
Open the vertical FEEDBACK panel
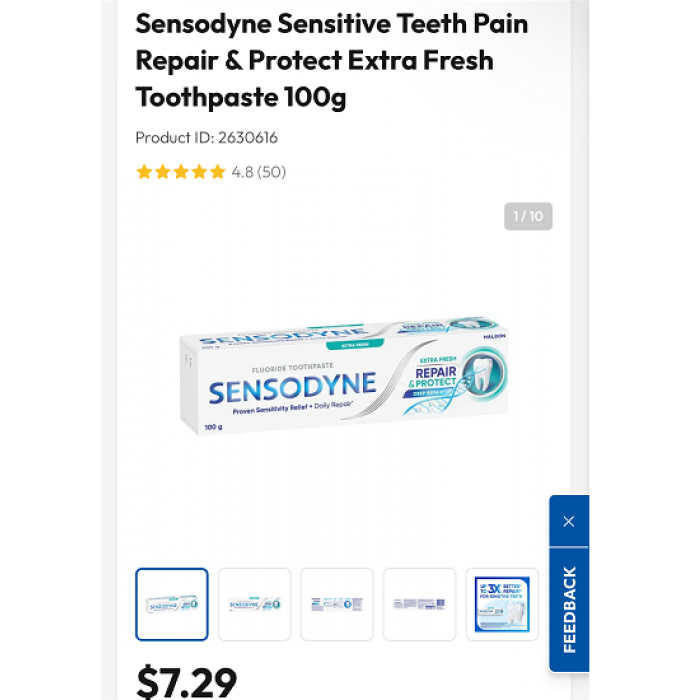[x=569, y=609]
